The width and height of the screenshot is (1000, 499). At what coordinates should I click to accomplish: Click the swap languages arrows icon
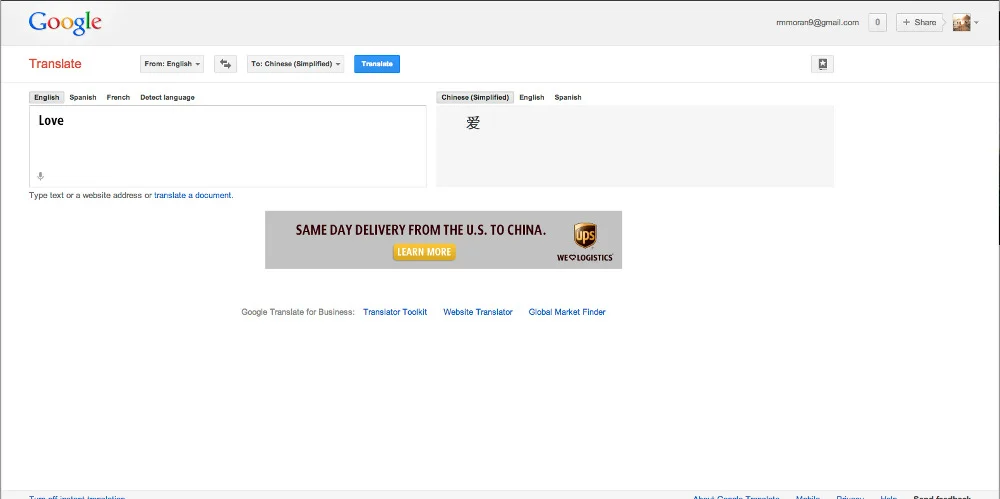coord(225,64)
